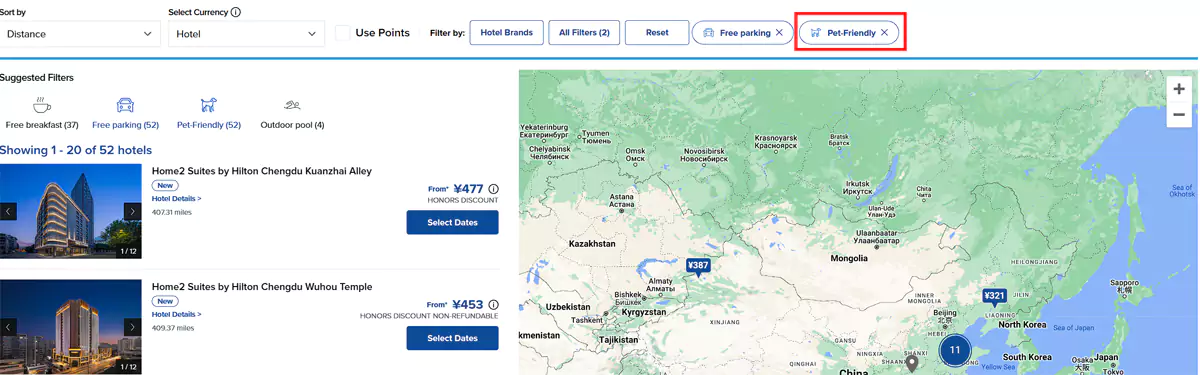
Task: Zoom in on the map
Action: [1179, 89]
